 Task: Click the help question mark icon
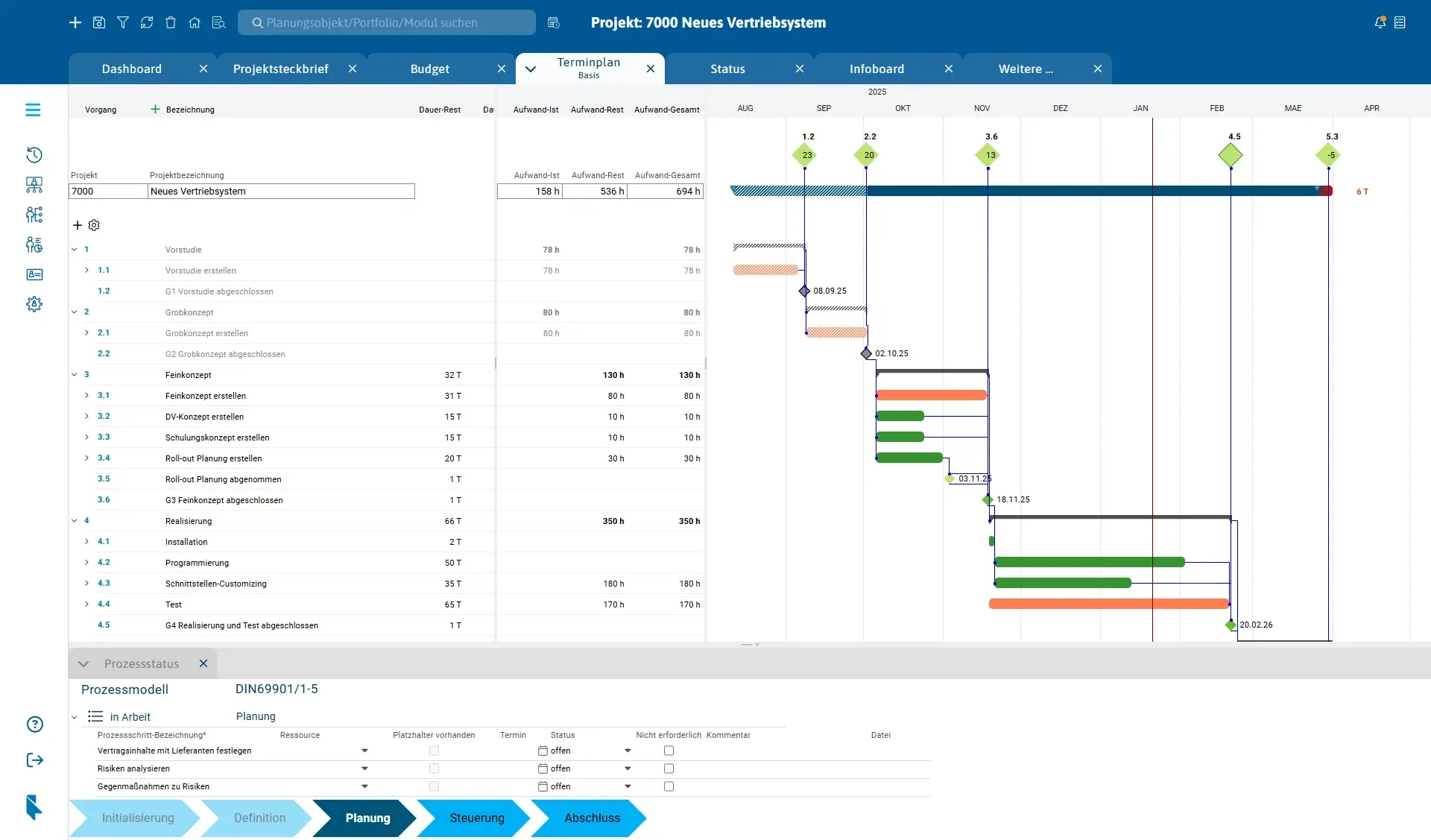pos(34,724)
